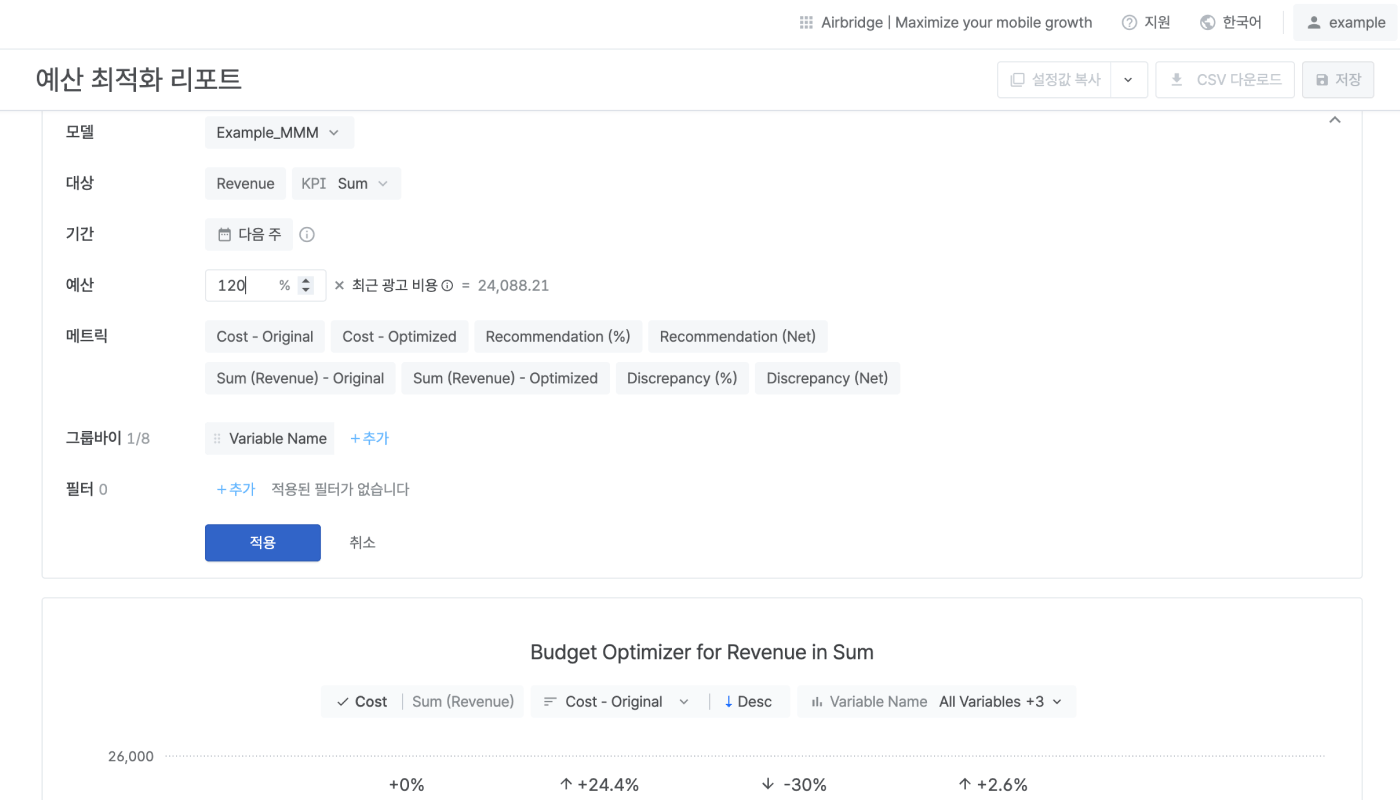Expand the arrow next to 설정값 복사
The height and width of the screenshot is (800, 1400).
(1128, 80)
